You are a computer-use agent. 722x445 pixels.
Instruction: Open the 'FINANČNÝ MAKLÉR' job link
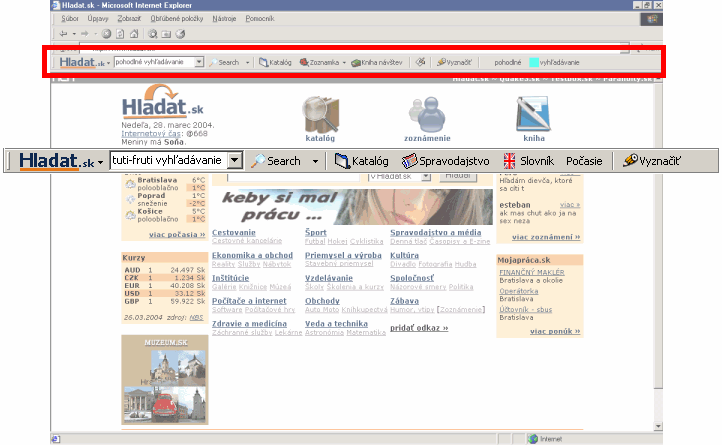pyautogui.click(x=532, y=272)
